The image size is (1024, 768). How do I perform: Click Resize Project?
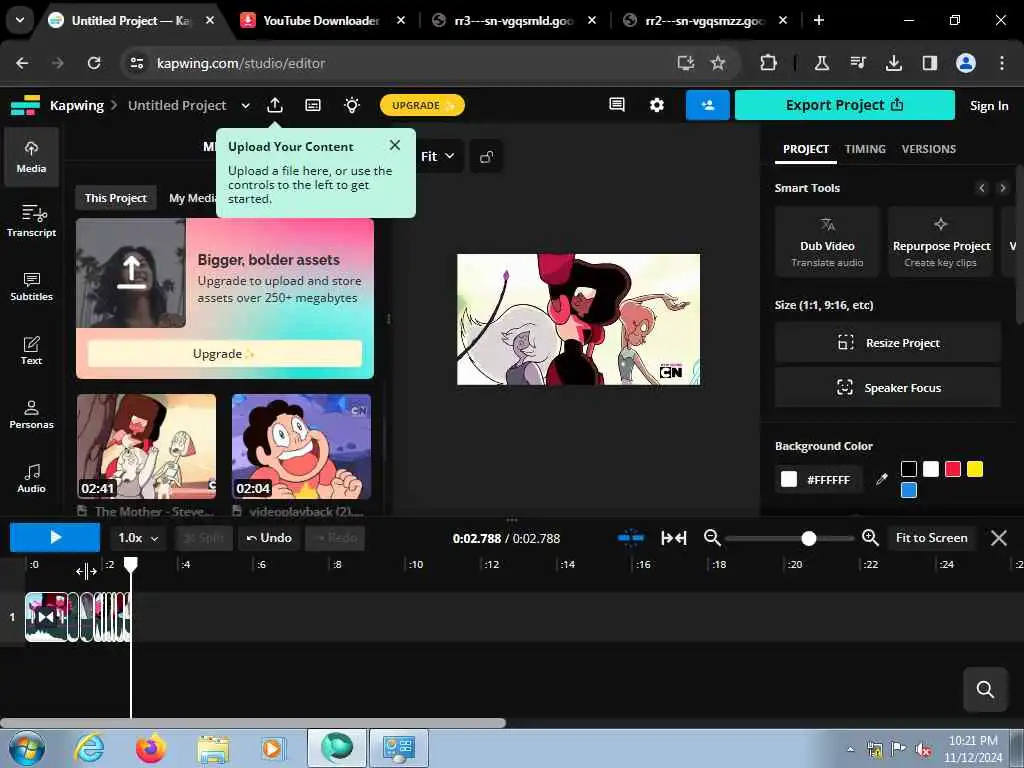pos(888,343)
